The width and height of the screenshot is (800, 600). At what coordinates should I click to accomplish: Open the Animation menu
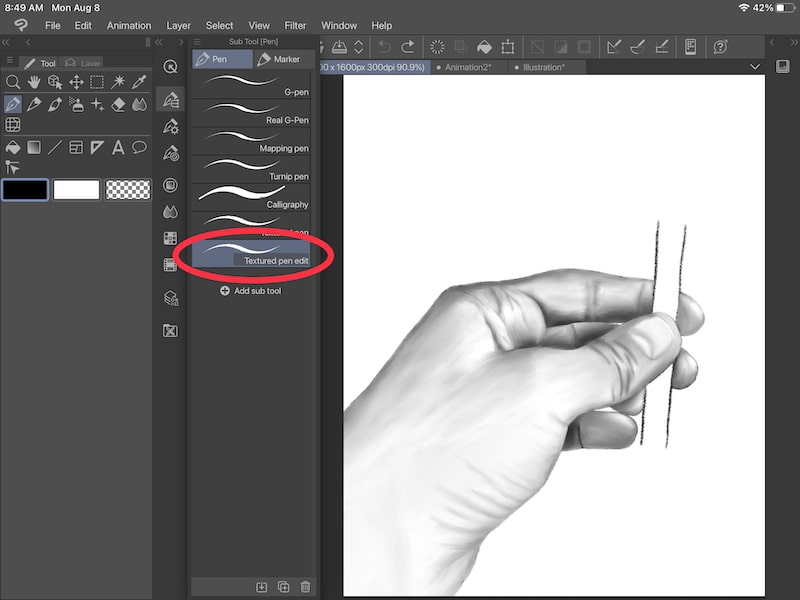[x=128, y=25]
